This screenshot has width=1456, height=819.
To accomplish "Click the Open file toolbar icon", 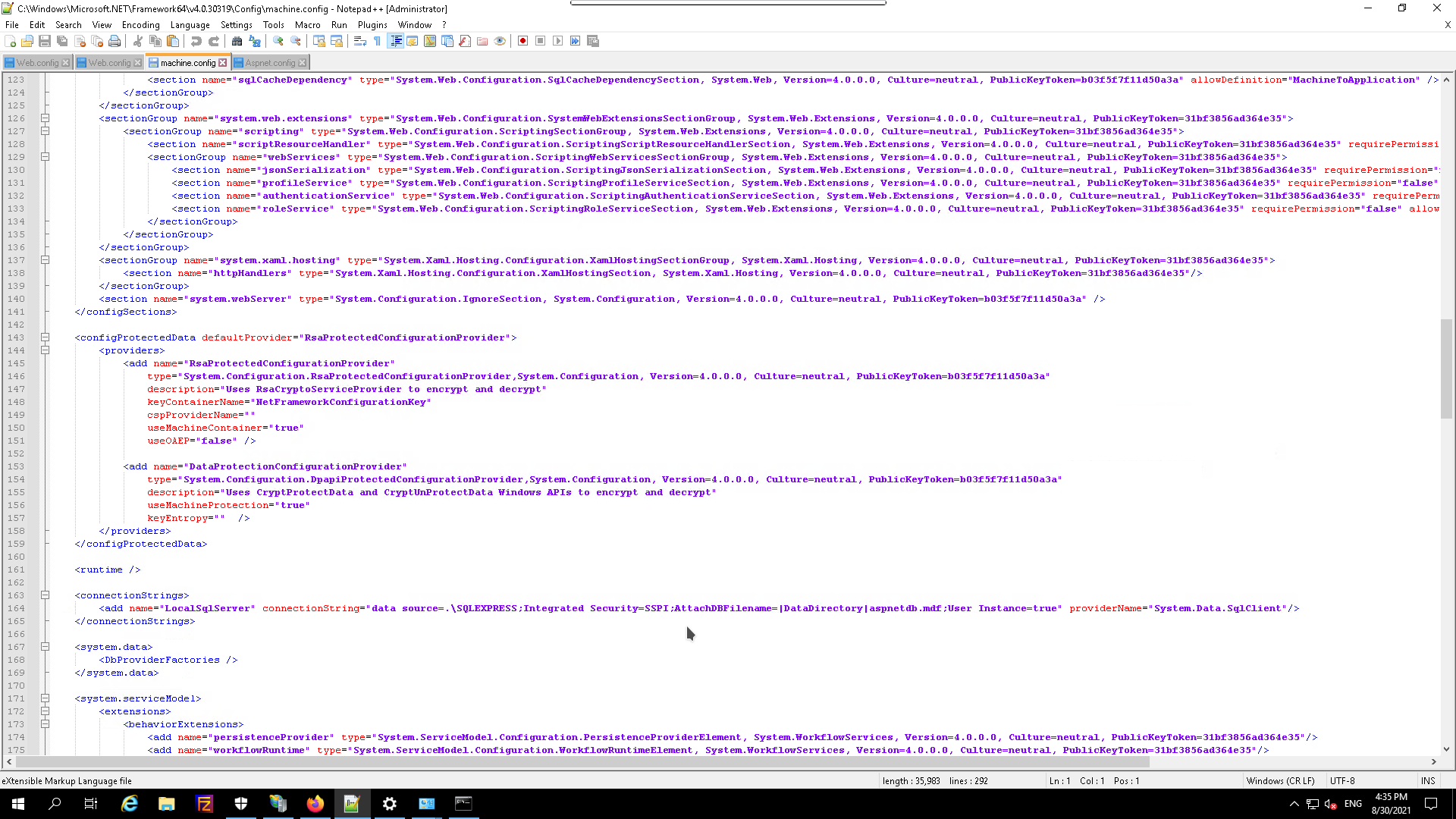I will [x=27, y=41].
